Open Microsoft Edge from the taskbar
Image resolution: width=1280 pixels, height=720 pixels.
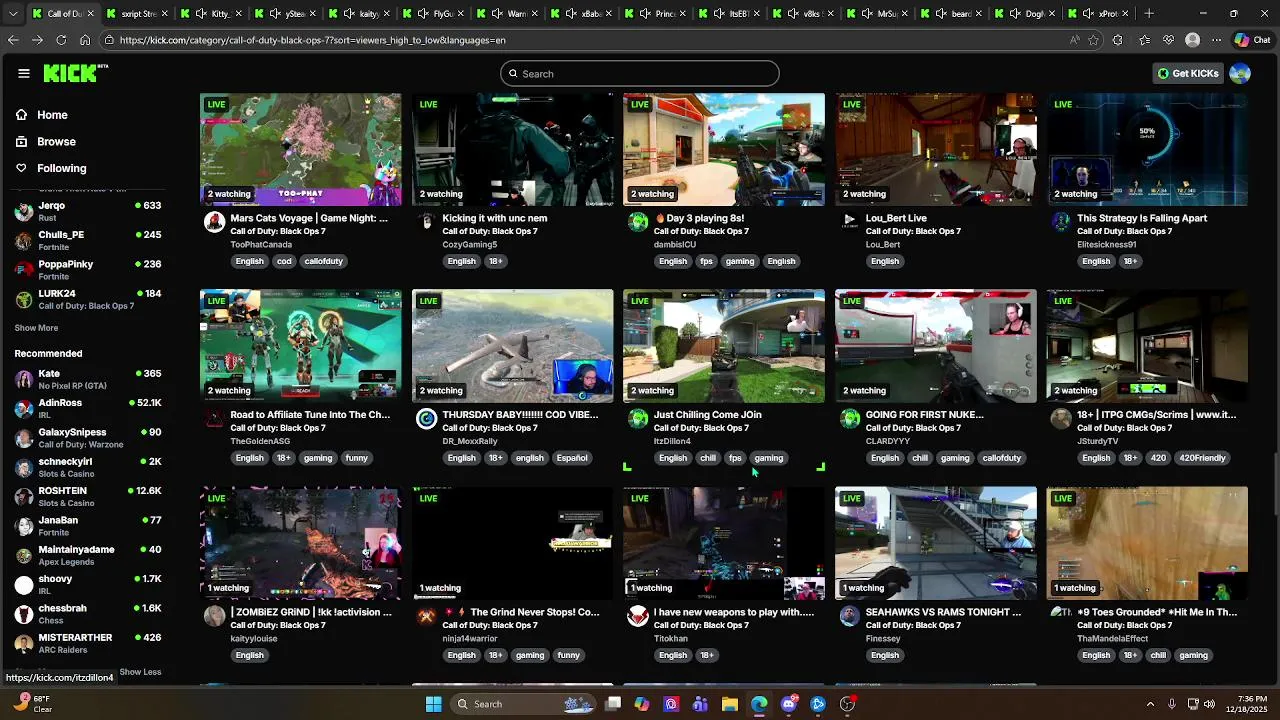[759, 704]
